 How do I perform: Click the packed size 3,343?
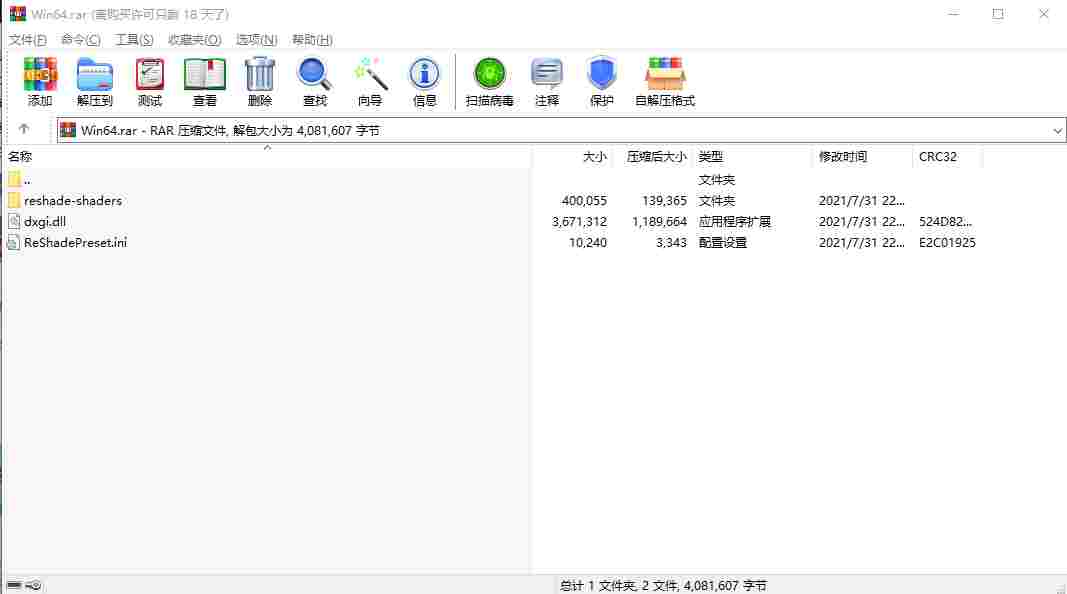click(x=672, y=242)
